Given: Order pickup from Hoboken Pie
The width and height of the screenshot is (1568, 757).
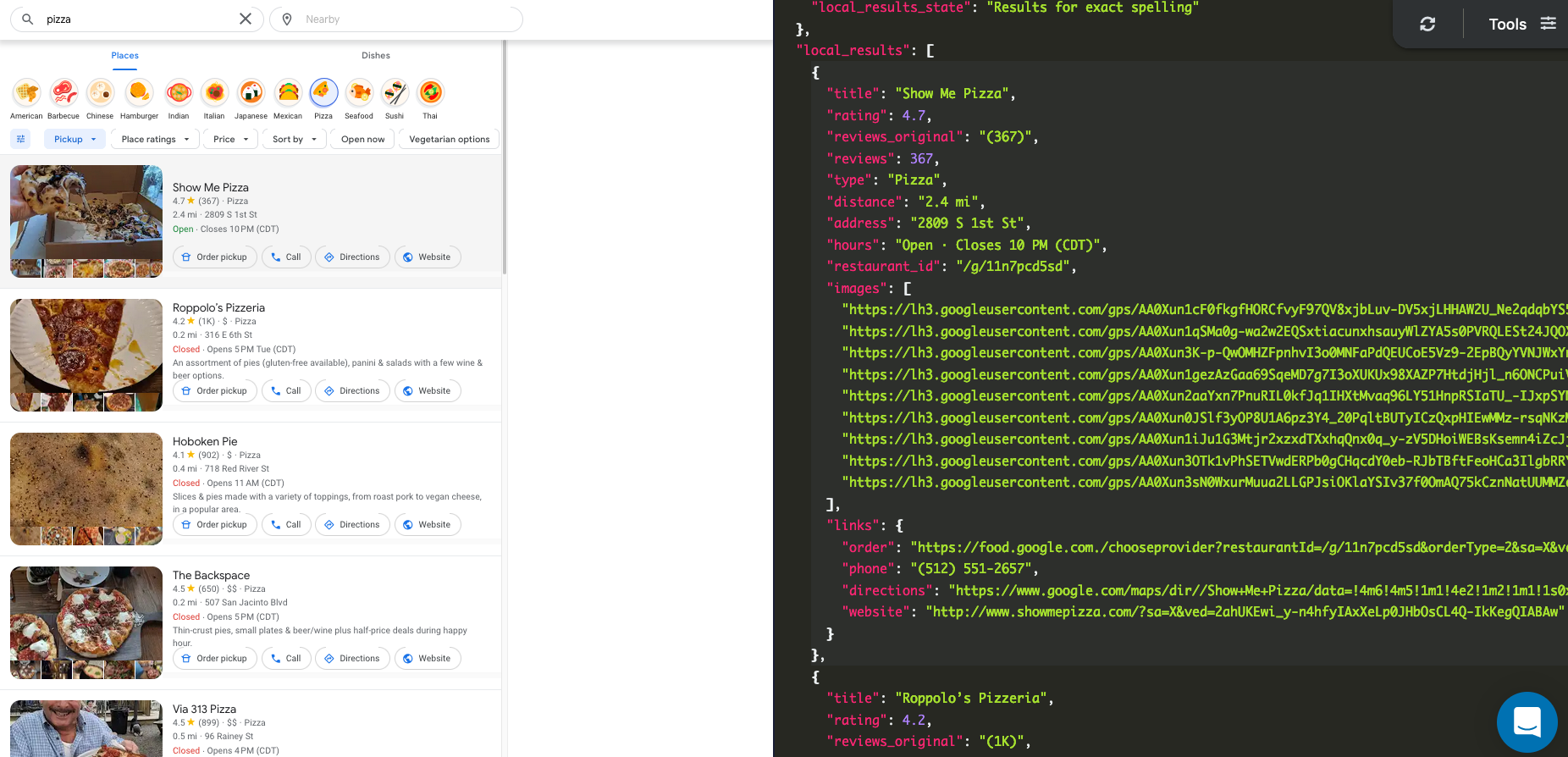Looking at the screenshot, I should coord(214,524).
